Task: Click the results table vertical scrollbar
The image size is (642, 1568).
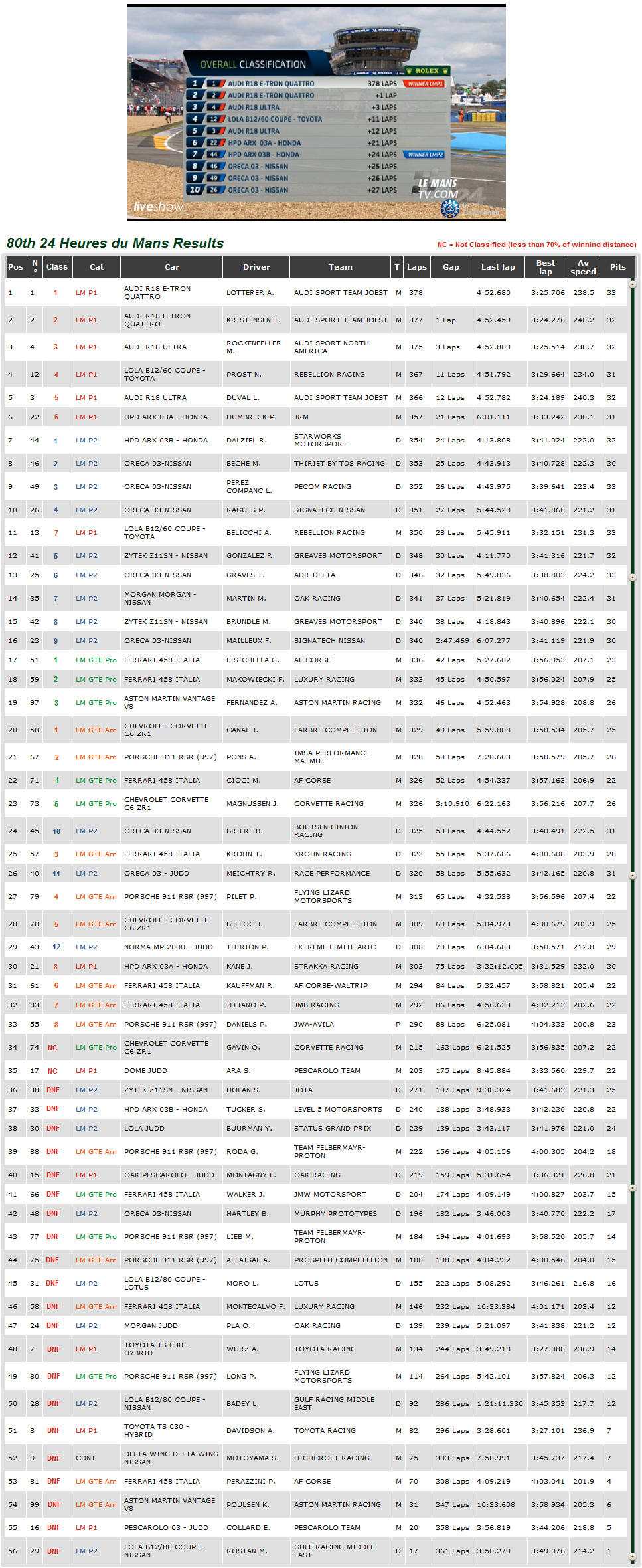Action: tap(633, 920)
